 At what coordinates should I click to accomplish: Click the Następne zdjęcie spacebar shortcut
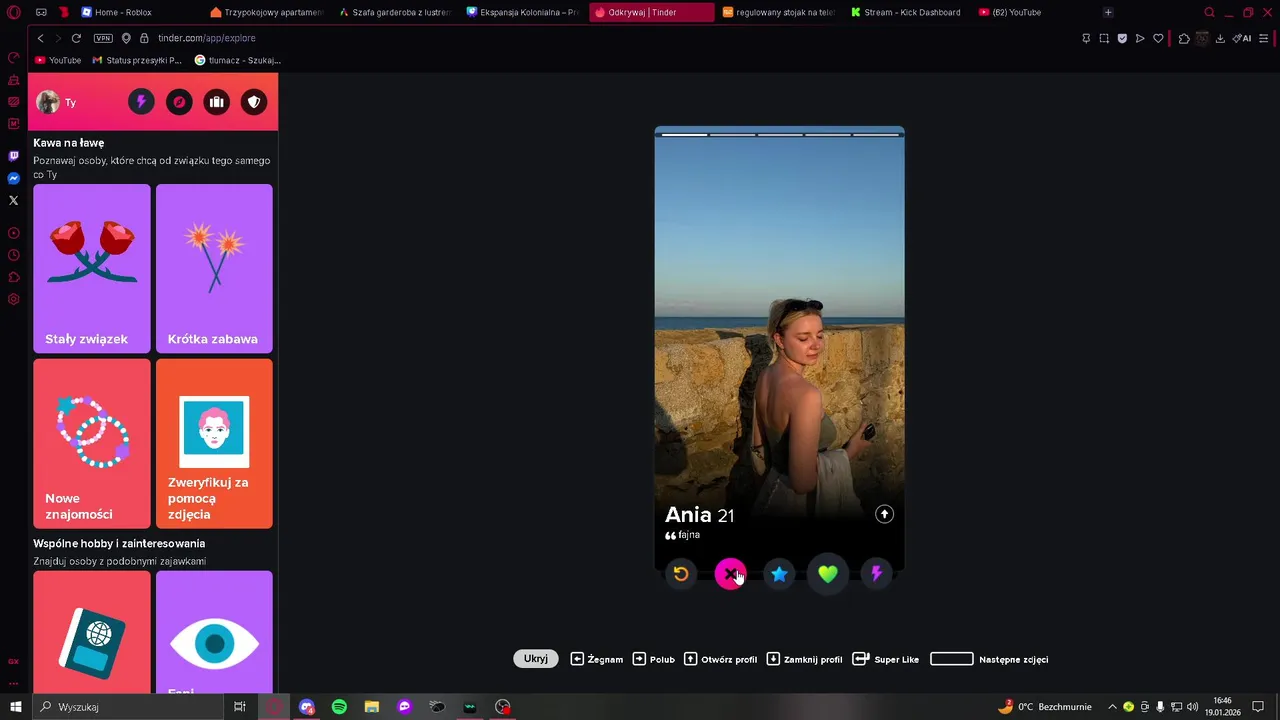989,659
